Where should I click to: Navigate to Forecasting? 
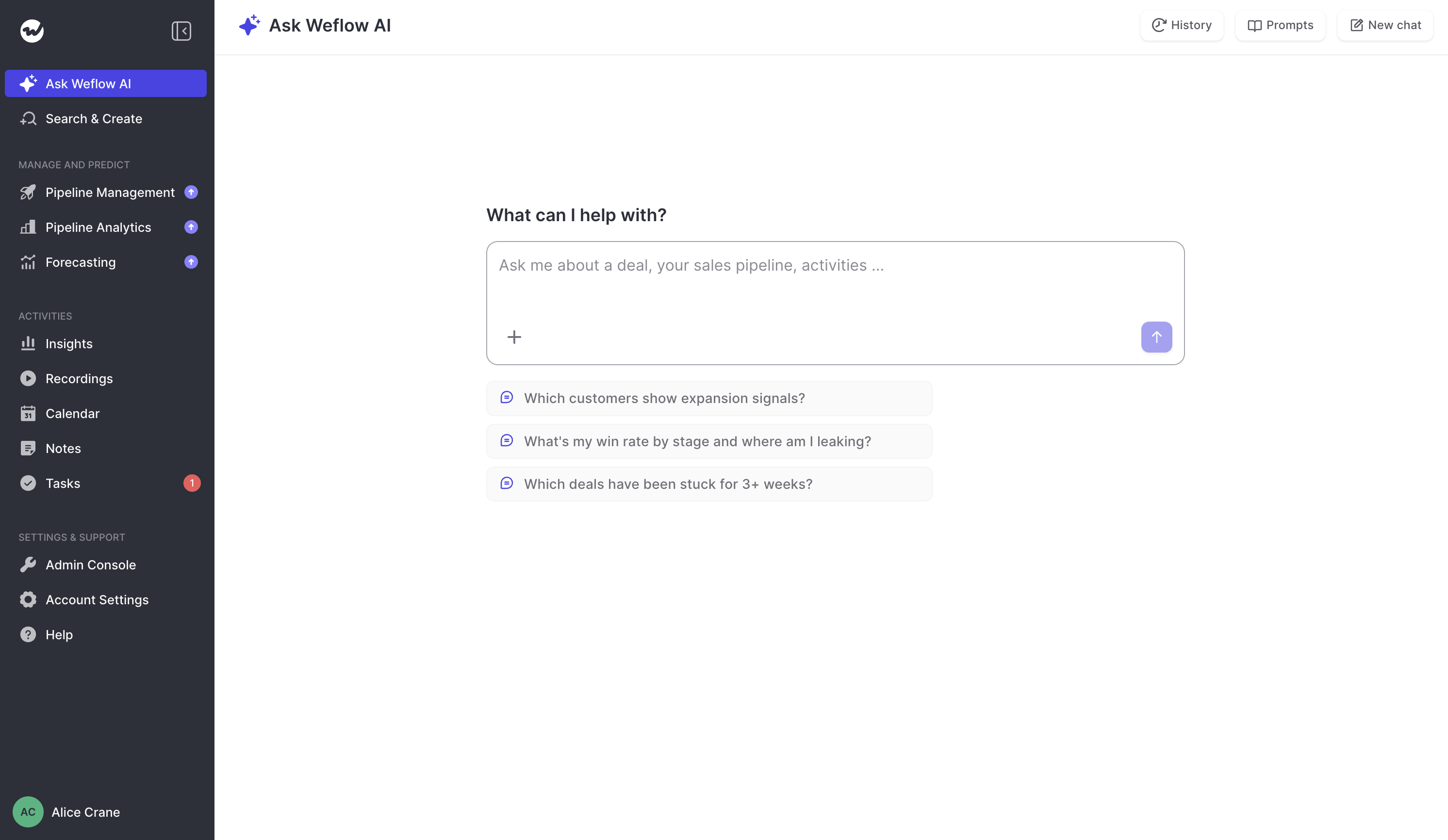point(106,262)
